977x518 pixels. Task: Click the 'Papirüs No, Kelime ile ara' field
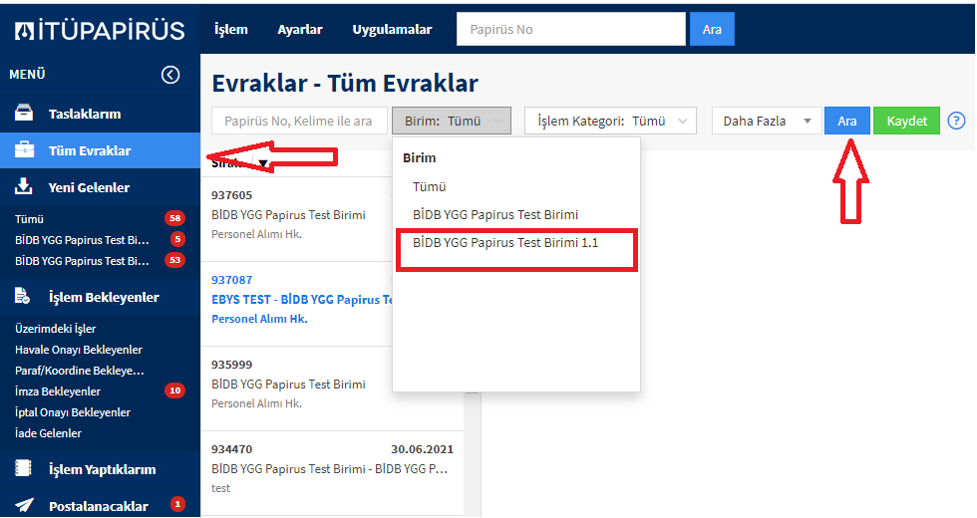(299, 121)
